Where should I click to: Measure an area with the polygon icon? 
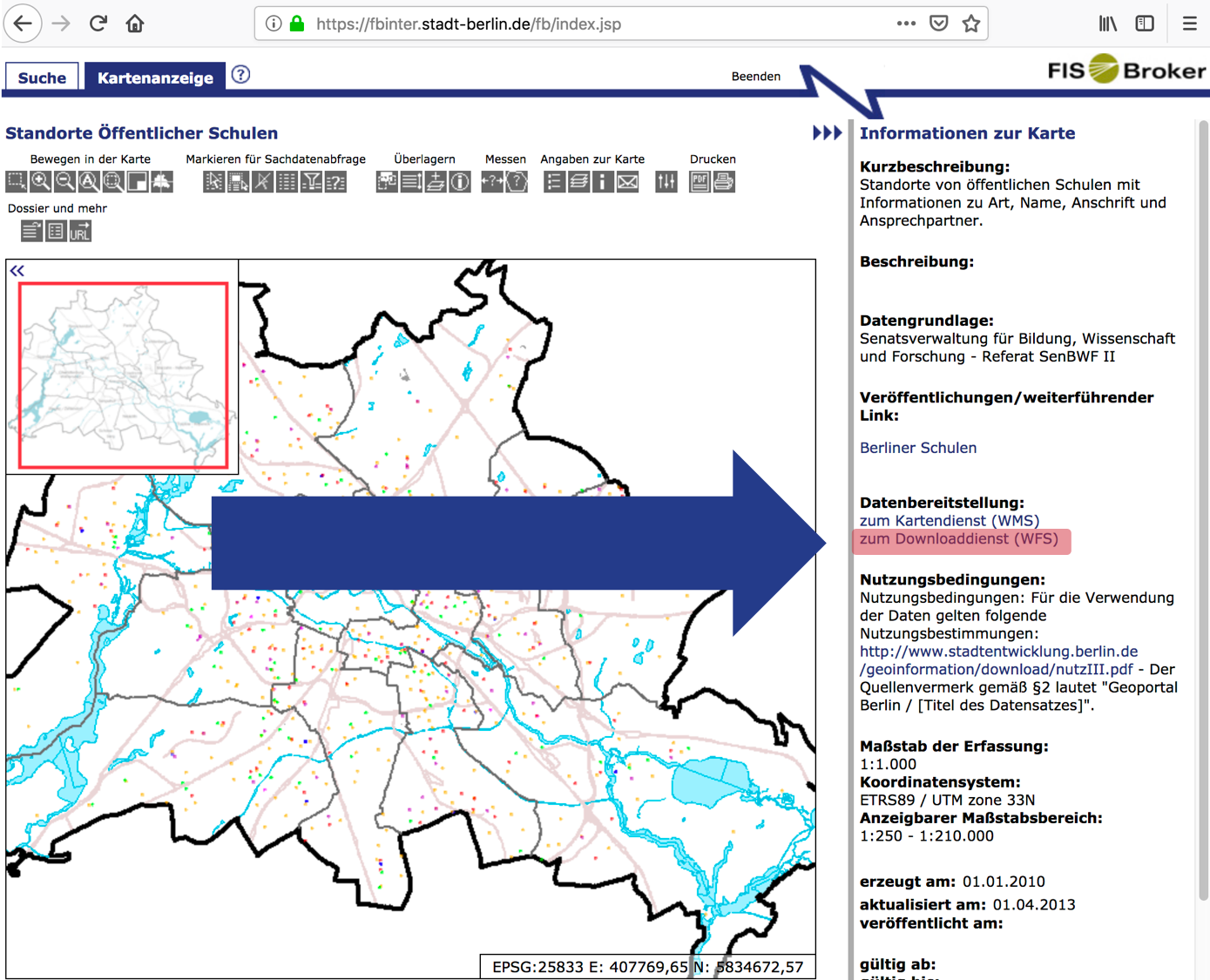[517, 181]
